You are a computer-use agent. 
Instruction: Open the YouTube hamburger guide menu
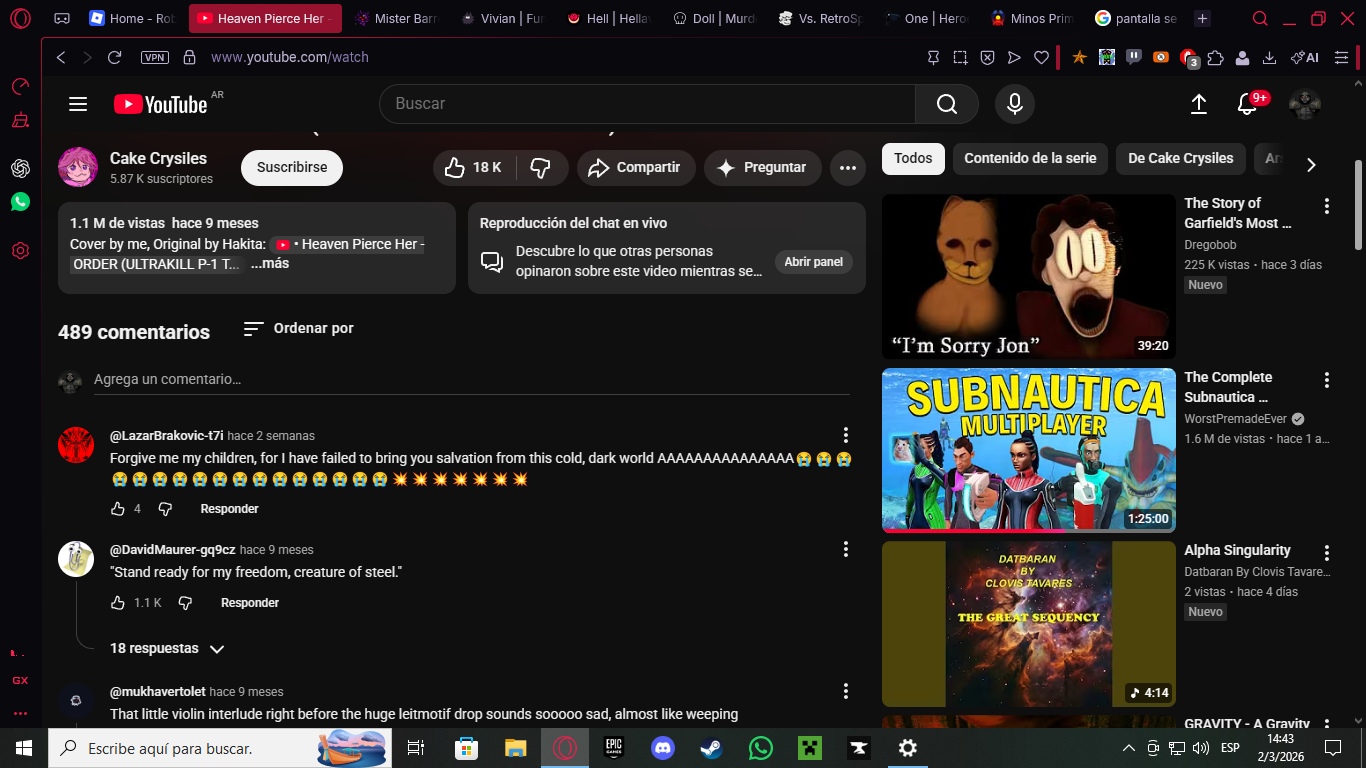click(78, 104)
